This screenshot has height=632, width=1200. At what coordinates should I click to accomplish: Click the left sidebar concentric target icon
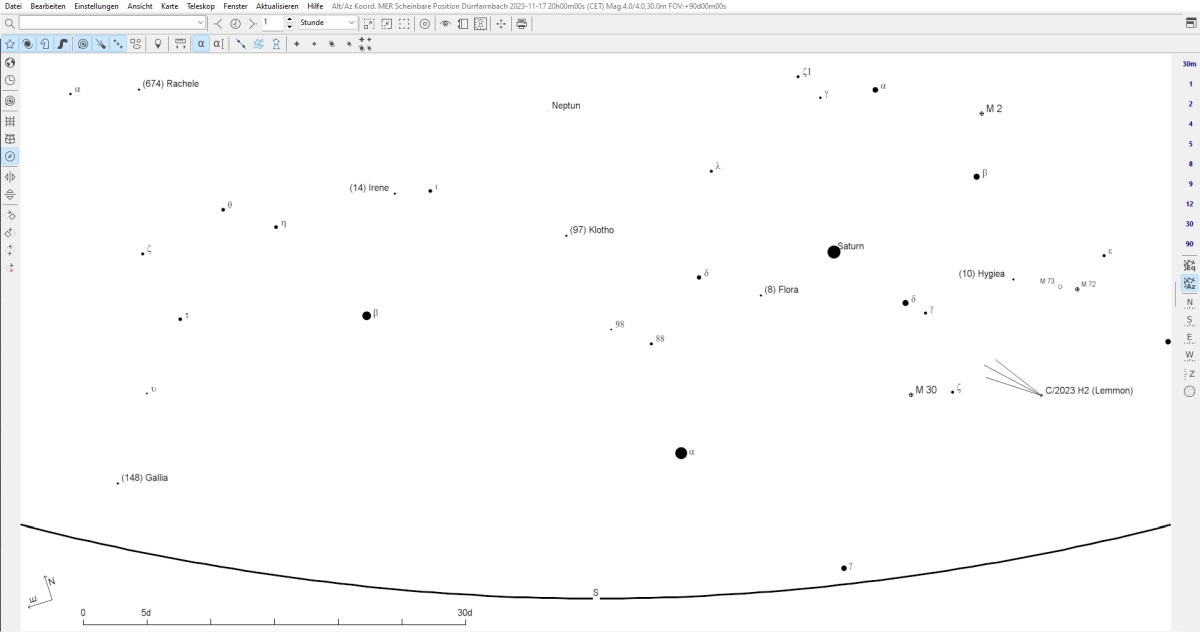pyautogui.click(x=10, y=101)
